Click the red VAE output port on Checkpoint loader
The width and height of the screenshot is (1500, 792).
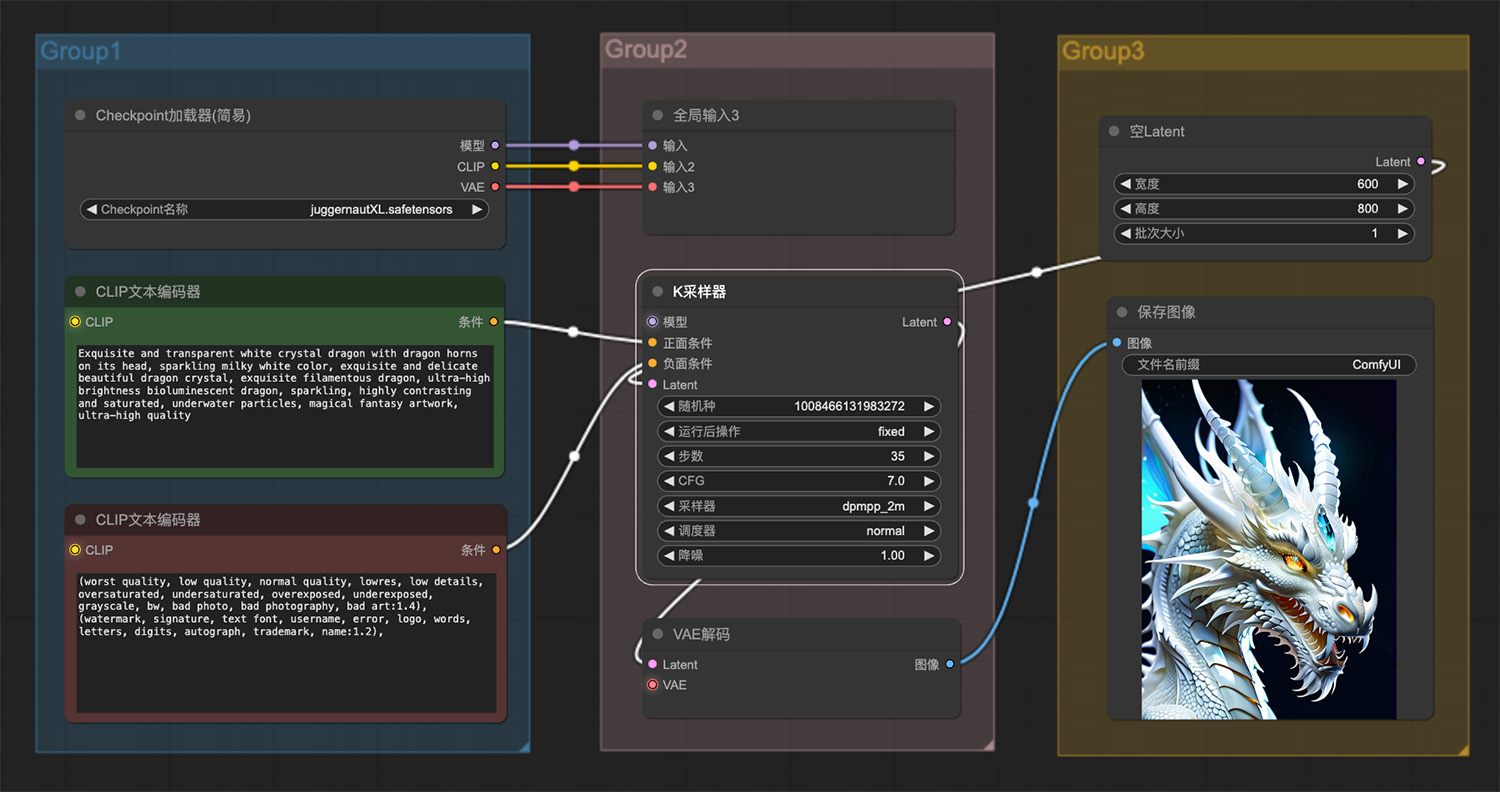click(x=495, y=187)
